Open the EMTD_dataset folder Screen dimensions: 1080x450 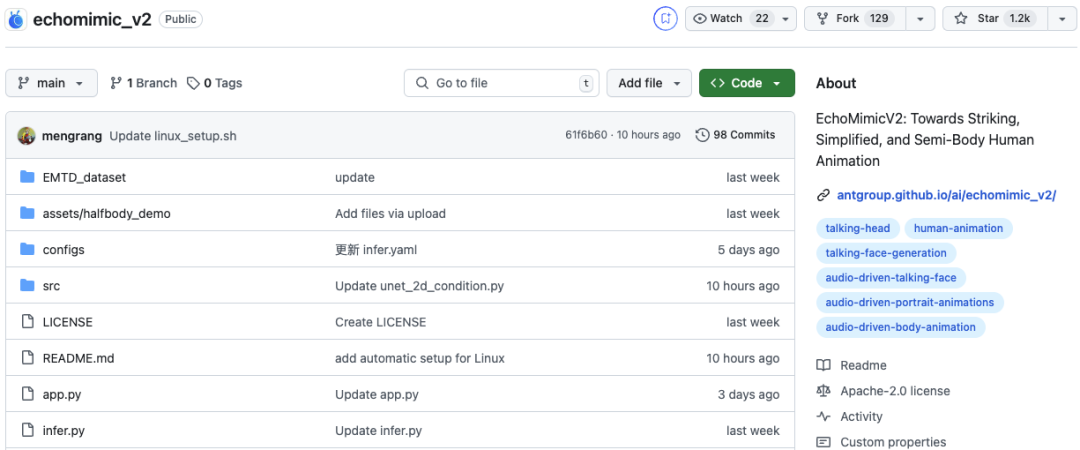pos(84,177)
